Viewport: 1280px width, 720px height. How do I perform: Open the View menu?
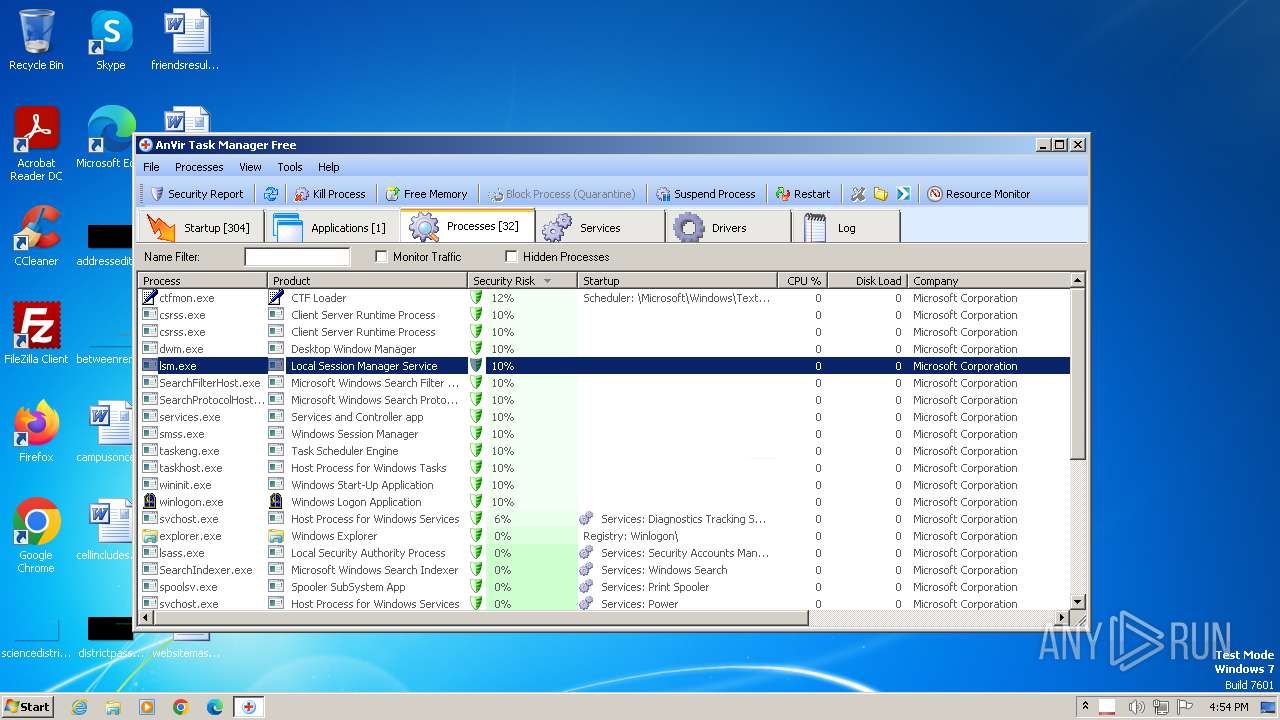click(250, 167)
